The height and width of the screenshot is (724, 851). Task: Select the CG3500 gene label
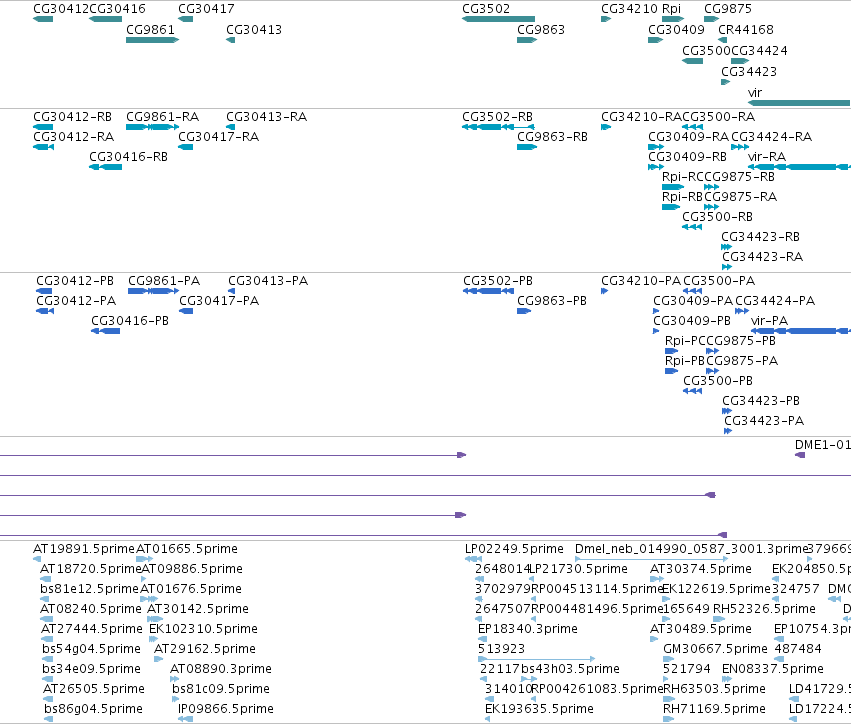click(x=706, y=50)
